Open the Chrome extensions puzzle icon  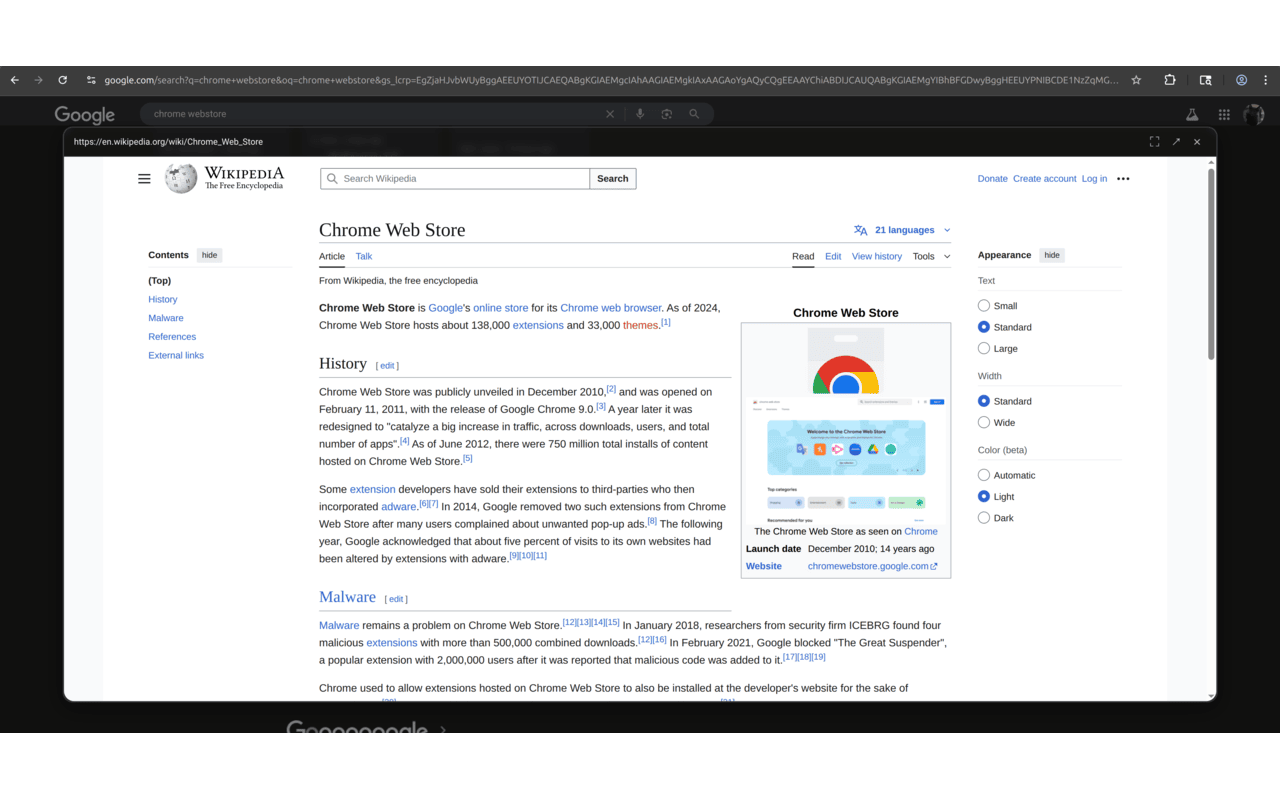[x=1170, y=80]
